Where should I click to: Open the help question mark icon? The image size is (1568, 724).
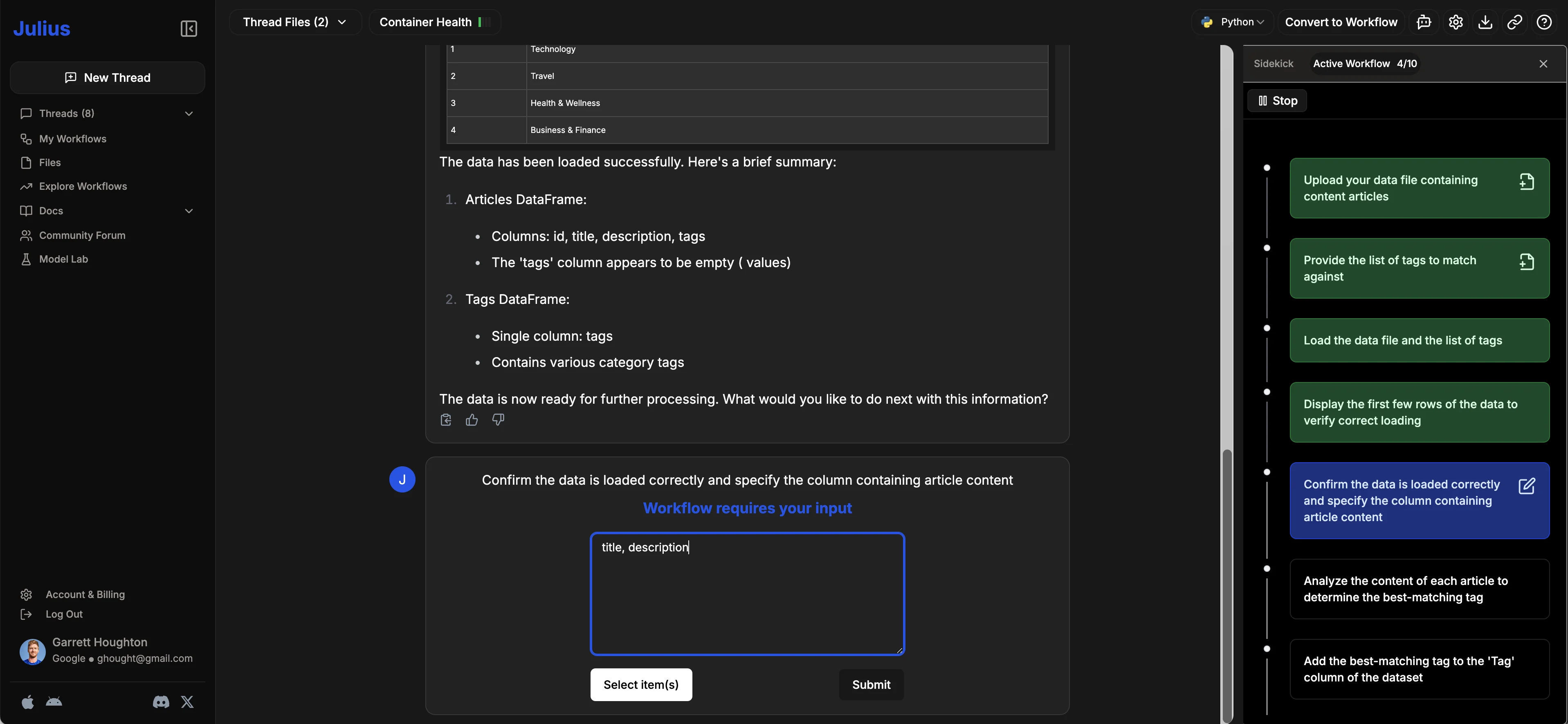click(x=1544, y=22)
